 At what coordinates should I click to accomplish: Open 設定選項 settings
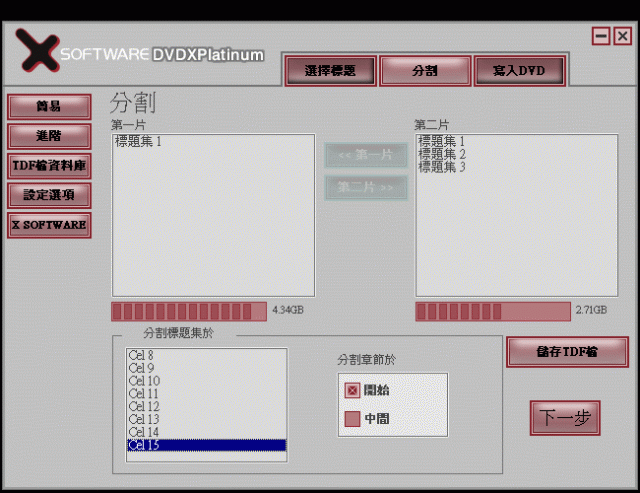pyautogui.click(x=49, y=195)
